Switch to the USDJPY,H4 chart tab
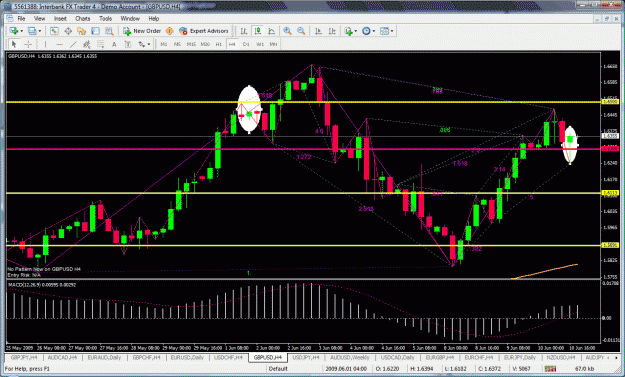625x377 pixels. pyautogui.click(x=306, y=357)
